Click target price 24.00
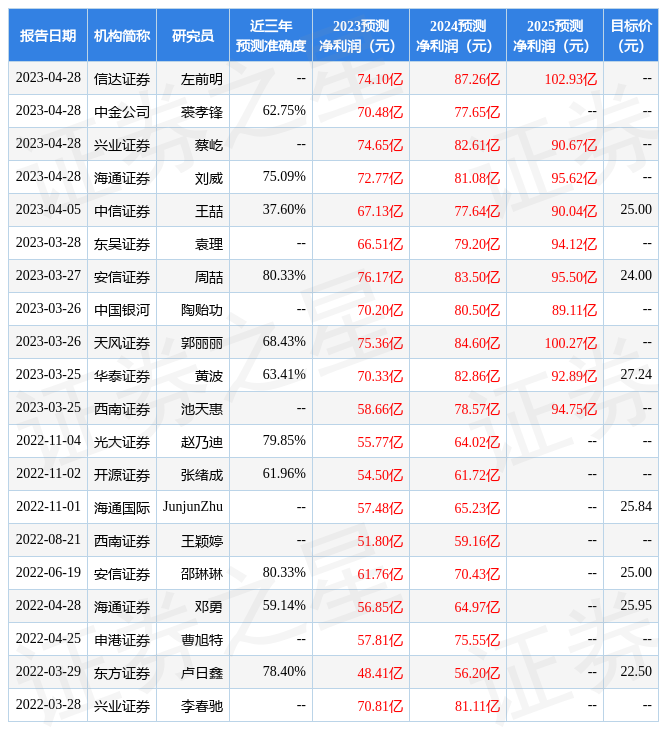 click(x=636, y=276)
